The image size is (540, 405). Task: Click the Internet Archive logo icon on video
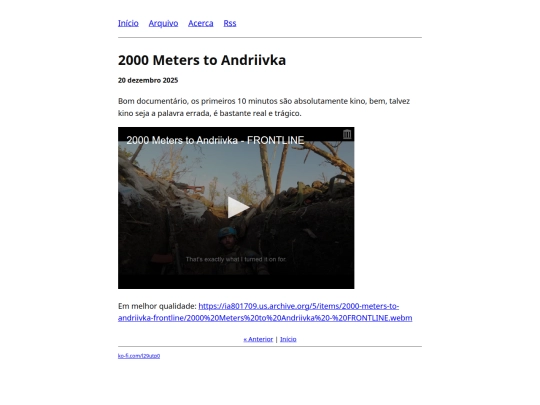[x=347, y=134]
